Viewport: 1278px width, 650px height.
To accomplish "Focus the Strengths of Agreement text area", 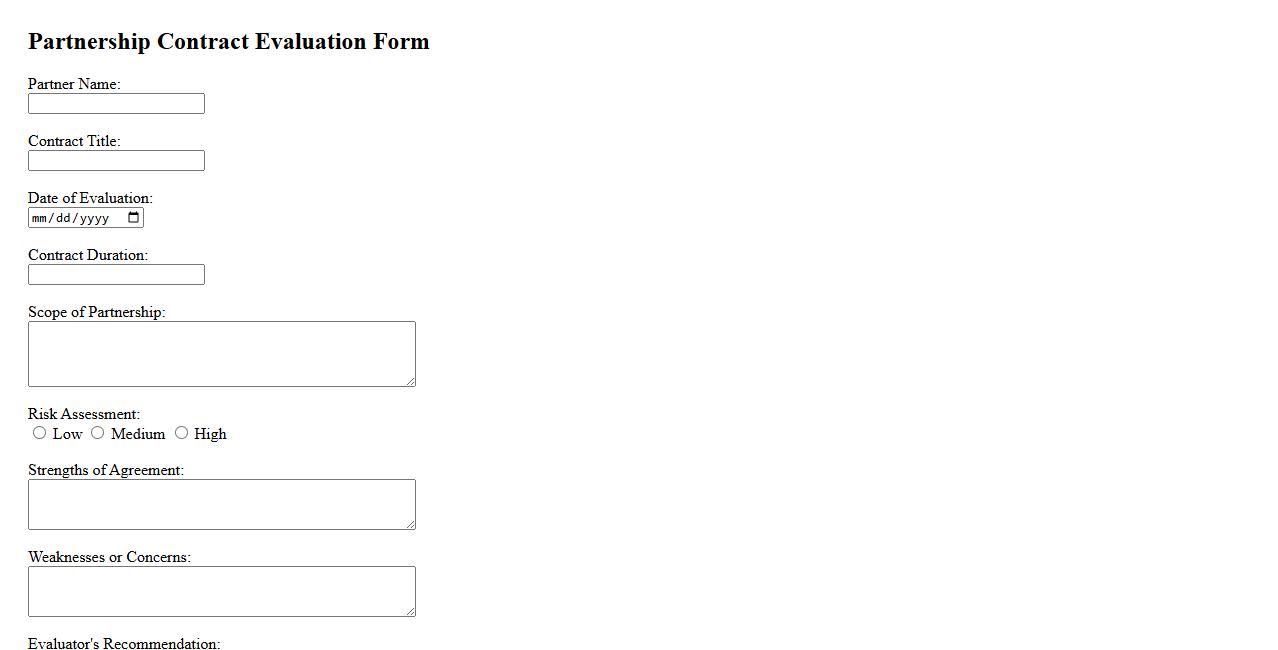I will coord(221,504).
